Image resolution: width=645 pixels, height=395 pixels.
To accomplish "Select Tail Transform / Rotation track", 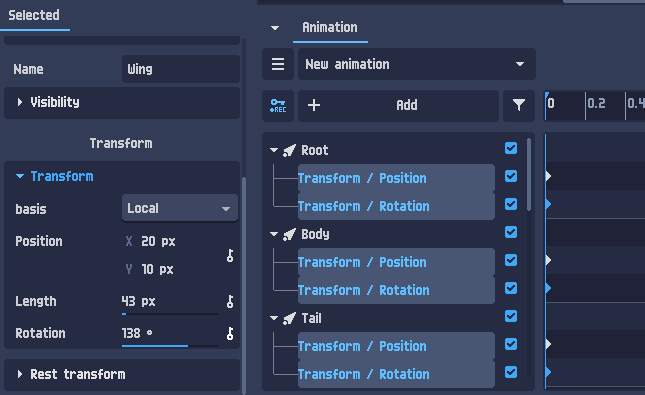I will (396, 374).
